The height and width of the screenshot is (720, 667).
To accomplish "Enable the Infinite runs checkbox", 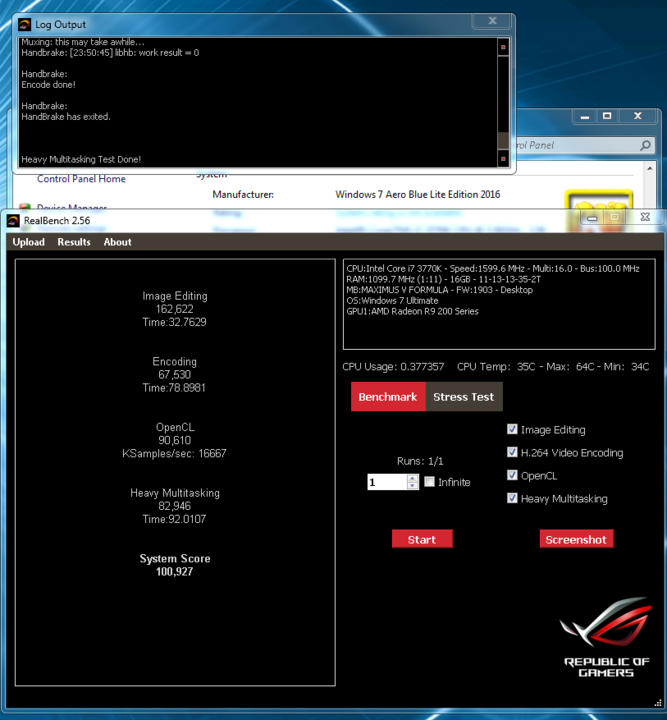I will click(430, 482).
